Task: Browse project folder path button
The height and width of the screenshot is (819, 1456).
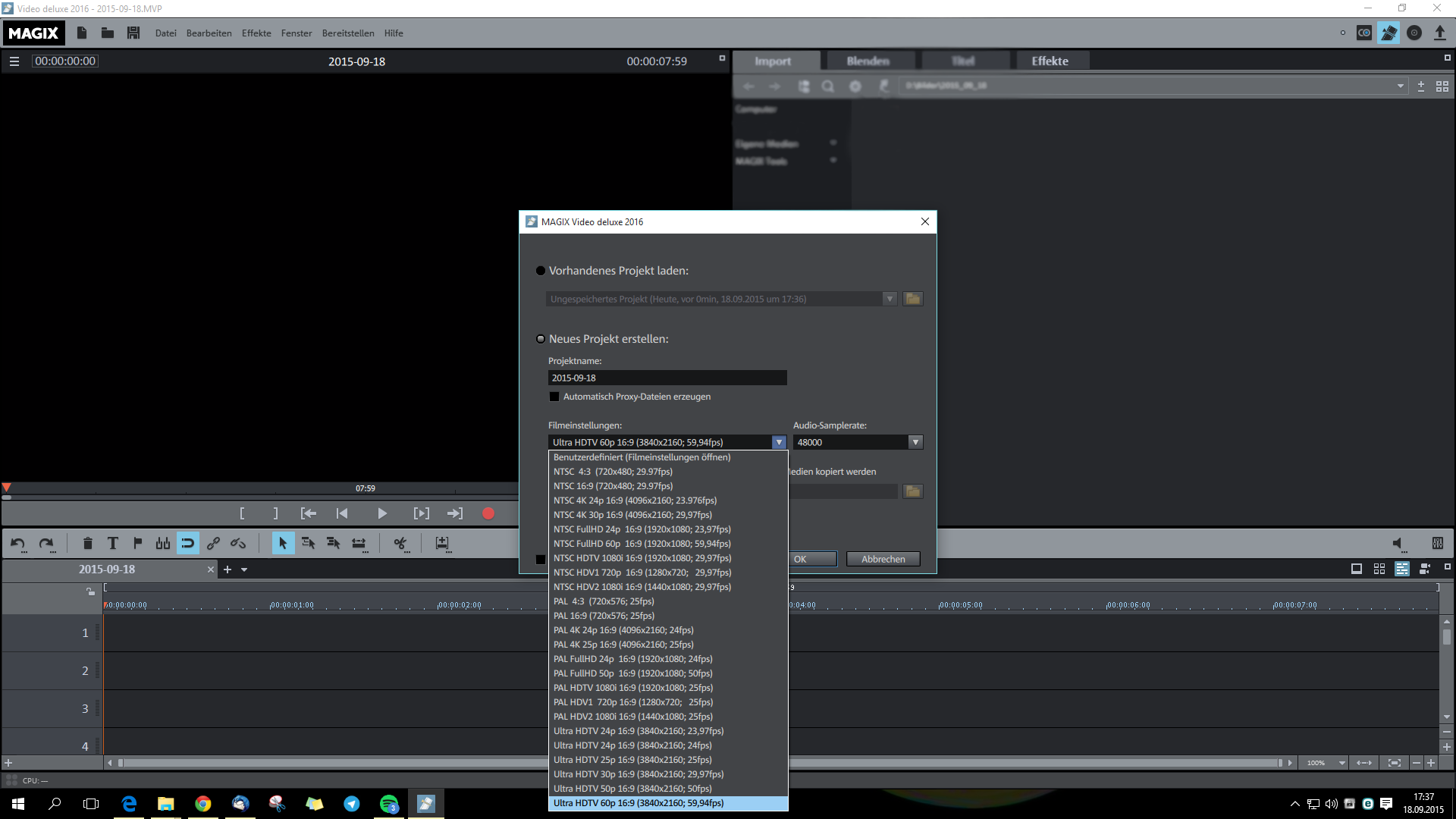Action: click(x=913, y=491)
